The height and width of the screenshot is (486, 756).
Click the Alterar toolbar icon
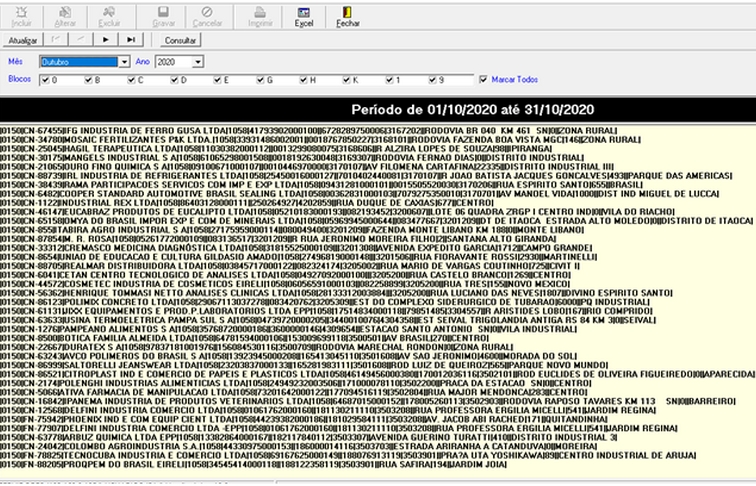65,17
